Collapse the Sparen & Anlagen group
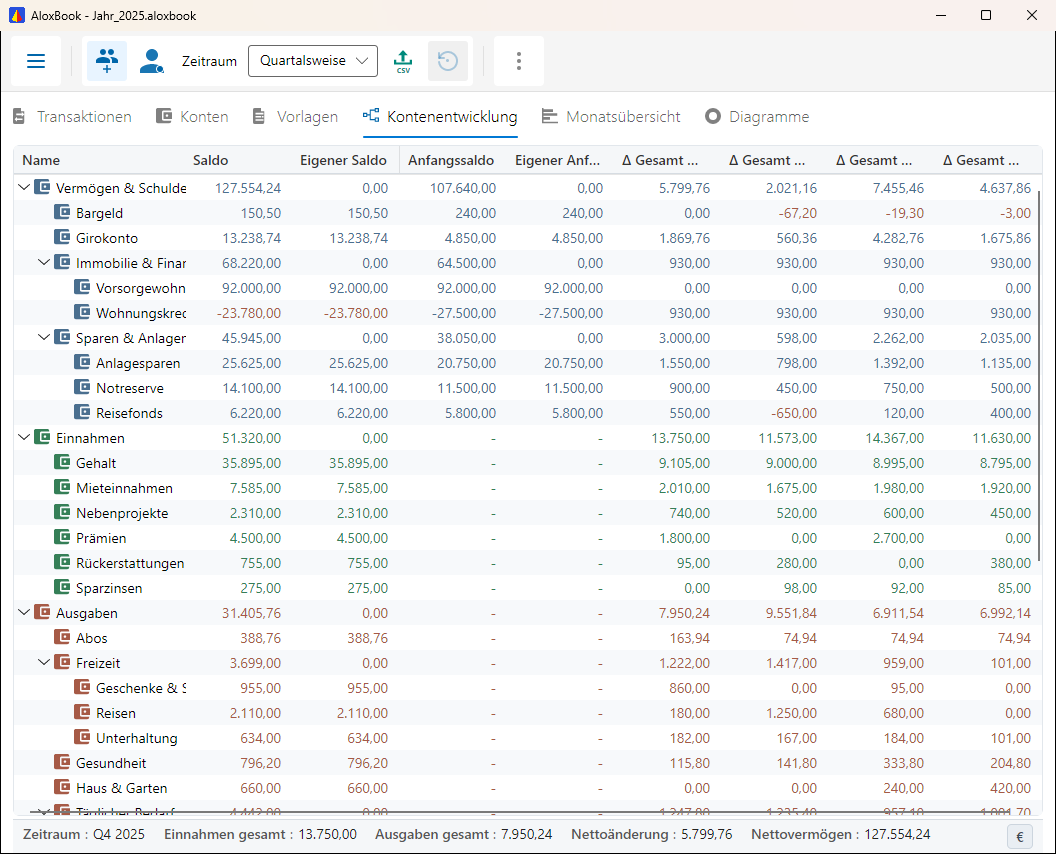Screen dimensions: 1056x854 tap(44, 337)
